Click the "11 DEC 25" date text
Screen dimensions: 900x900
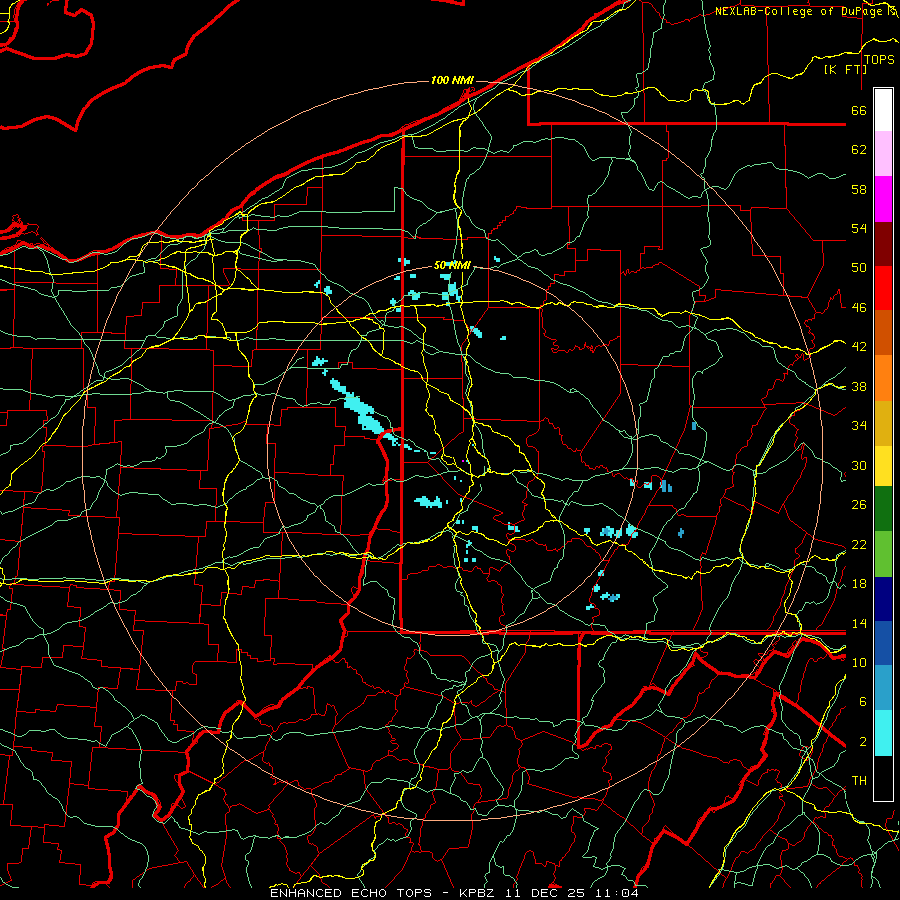click(545, 893)
